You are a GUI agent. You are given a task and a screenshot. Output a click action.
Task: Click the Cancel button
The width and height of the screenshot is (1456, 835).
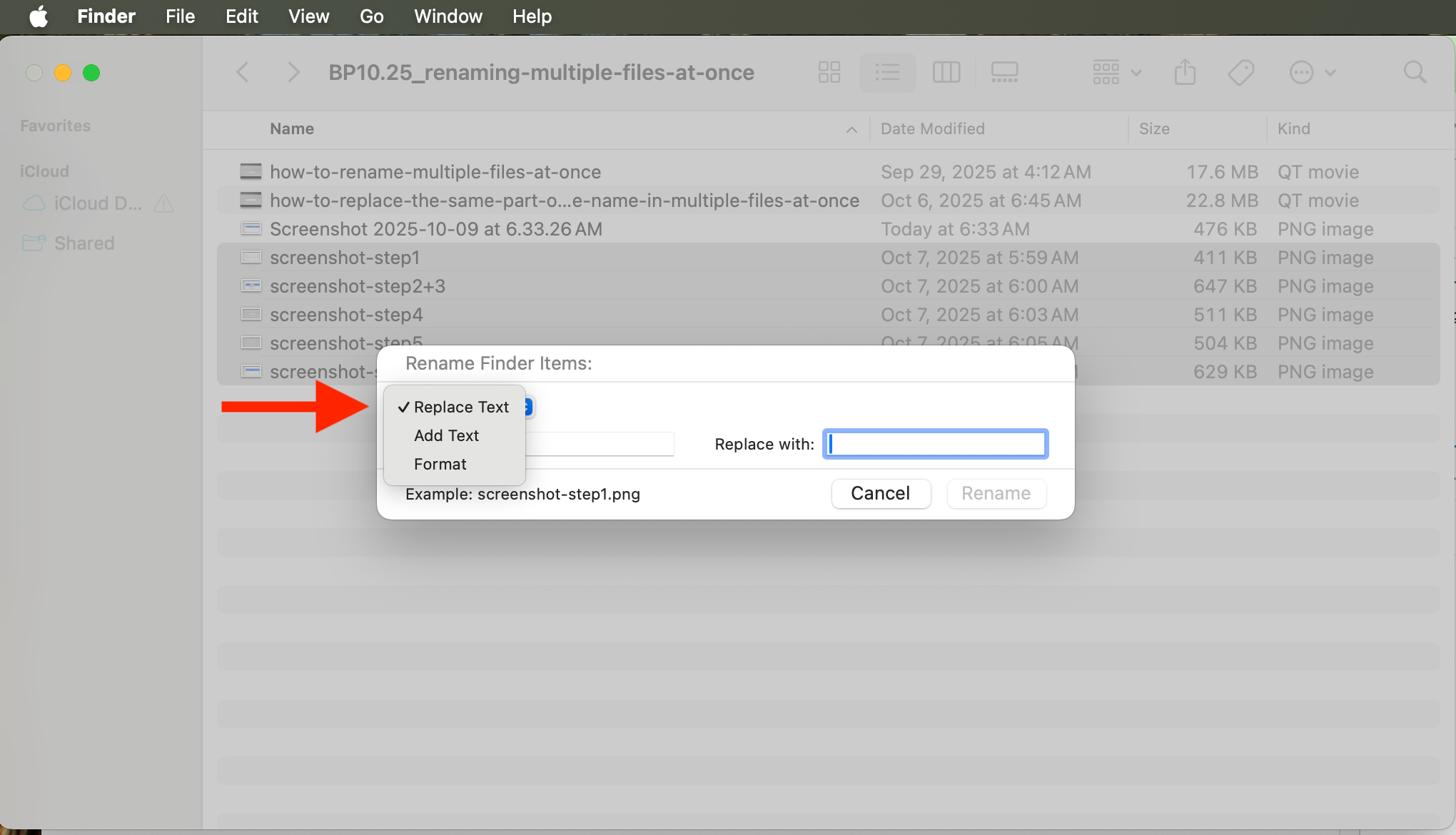[881, 493]
